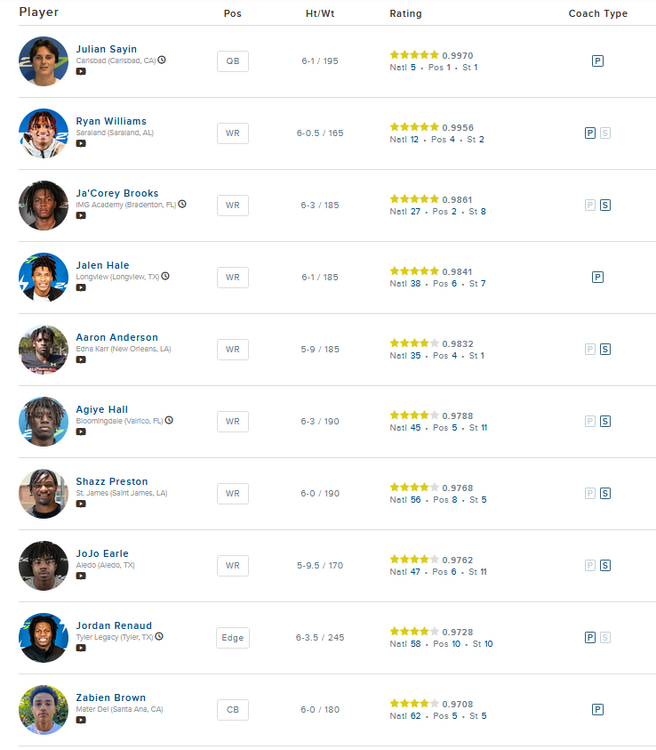Viewport: 656px width, 750px height.
Task: Click the star rating for Zabien Brown
Action: [414, 703]
